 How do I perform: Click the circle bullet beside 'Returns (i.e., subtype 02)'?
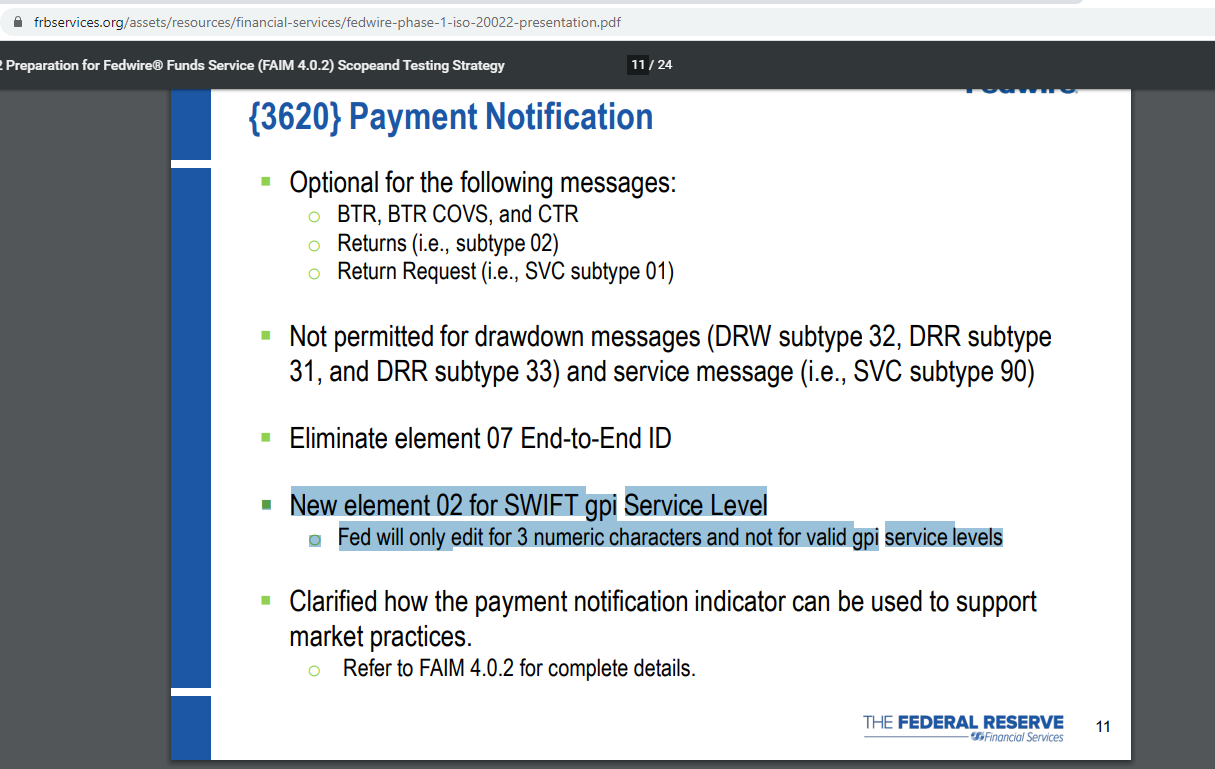315,244
